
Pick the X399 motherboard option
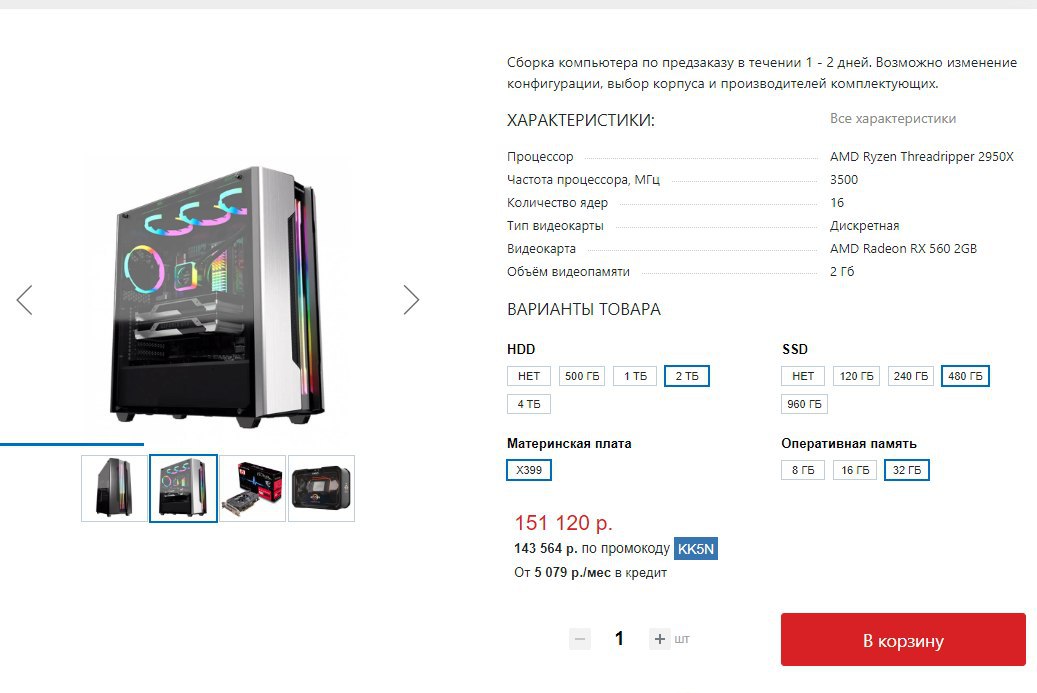click(528, 470)
